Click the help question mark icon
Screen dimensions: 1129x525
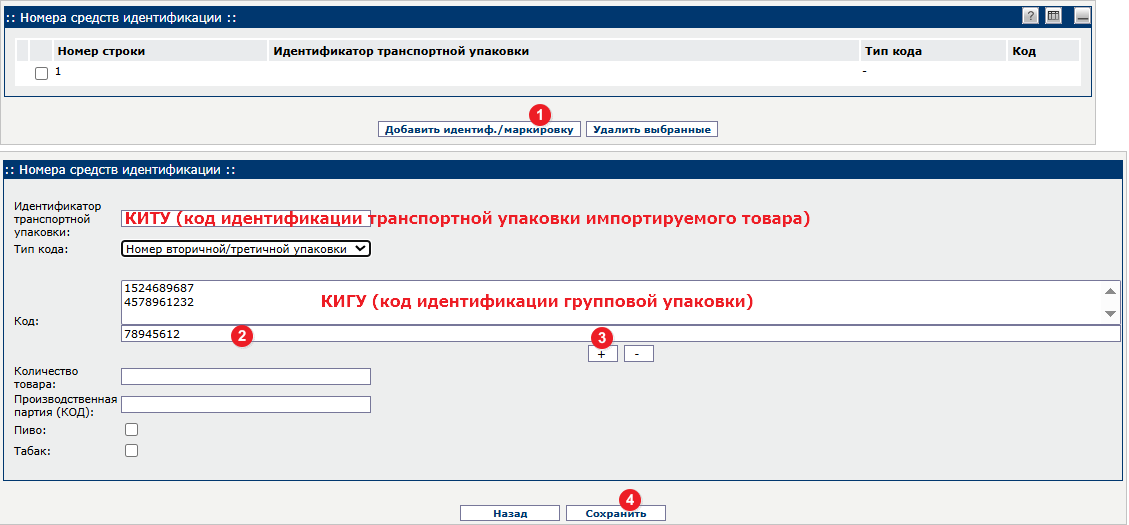coord(1030,16)
